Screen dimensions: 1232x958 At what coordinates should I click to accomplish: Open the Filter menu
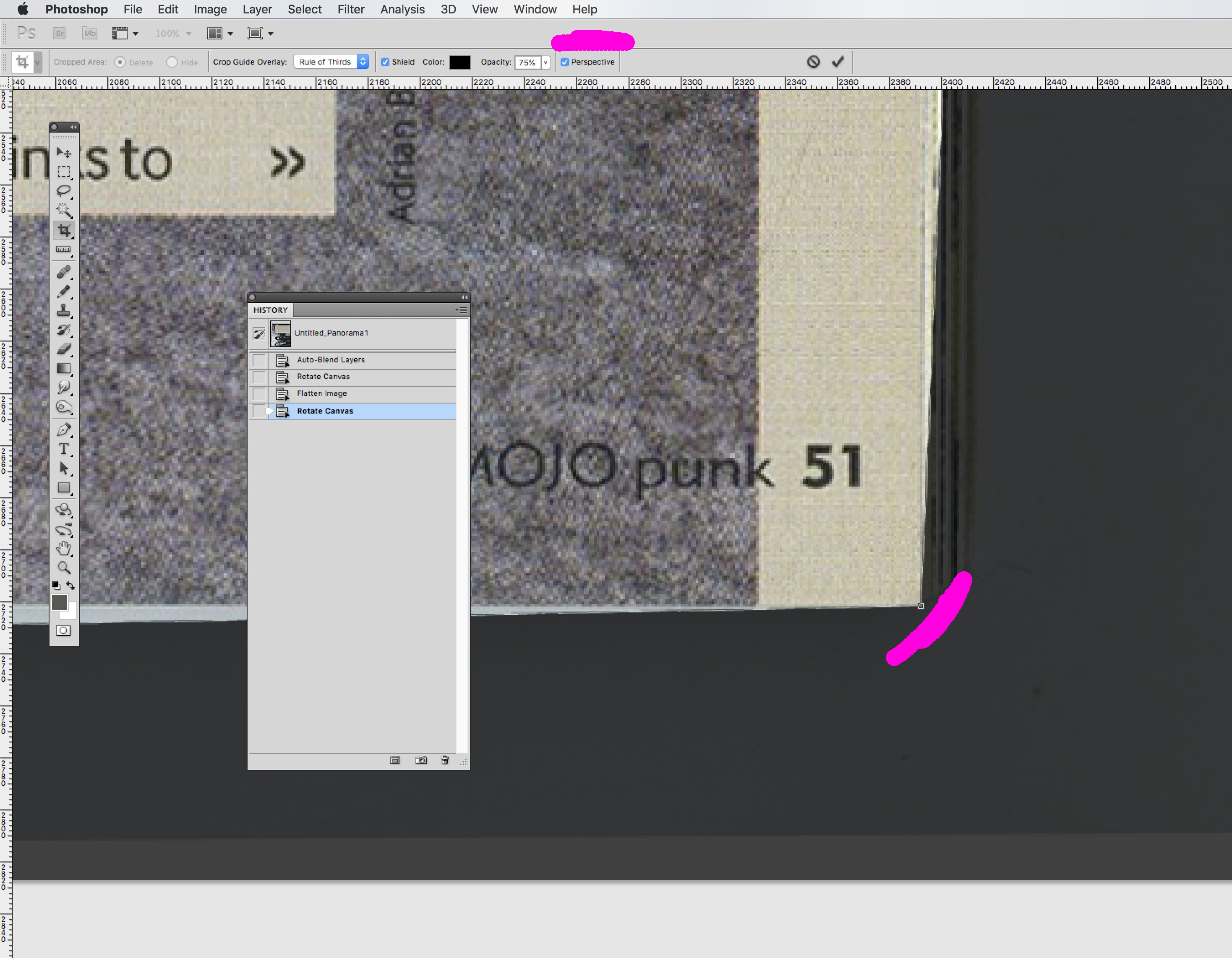[x=350, y=10]
